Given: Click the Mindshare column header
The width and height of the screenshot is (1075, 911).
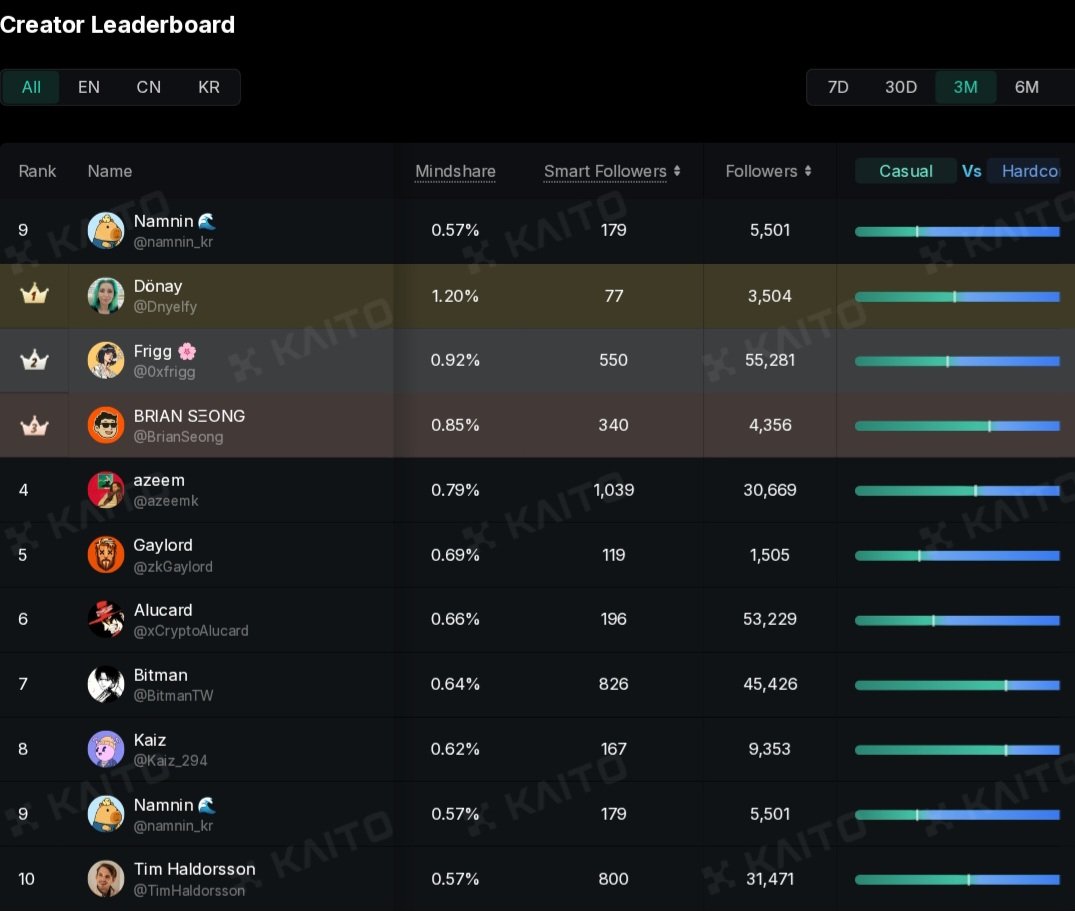Looking at the screenshot, I should pos(455,171).
